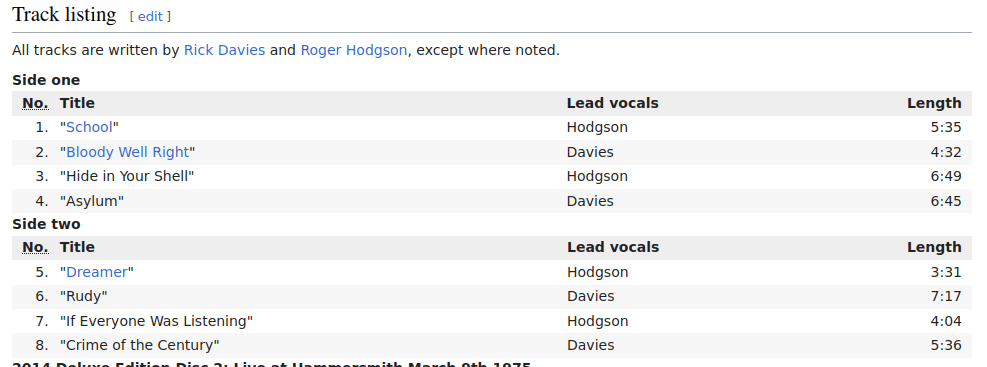
Task: Open the Dreamer track link
Action: [x=96, y=272]
